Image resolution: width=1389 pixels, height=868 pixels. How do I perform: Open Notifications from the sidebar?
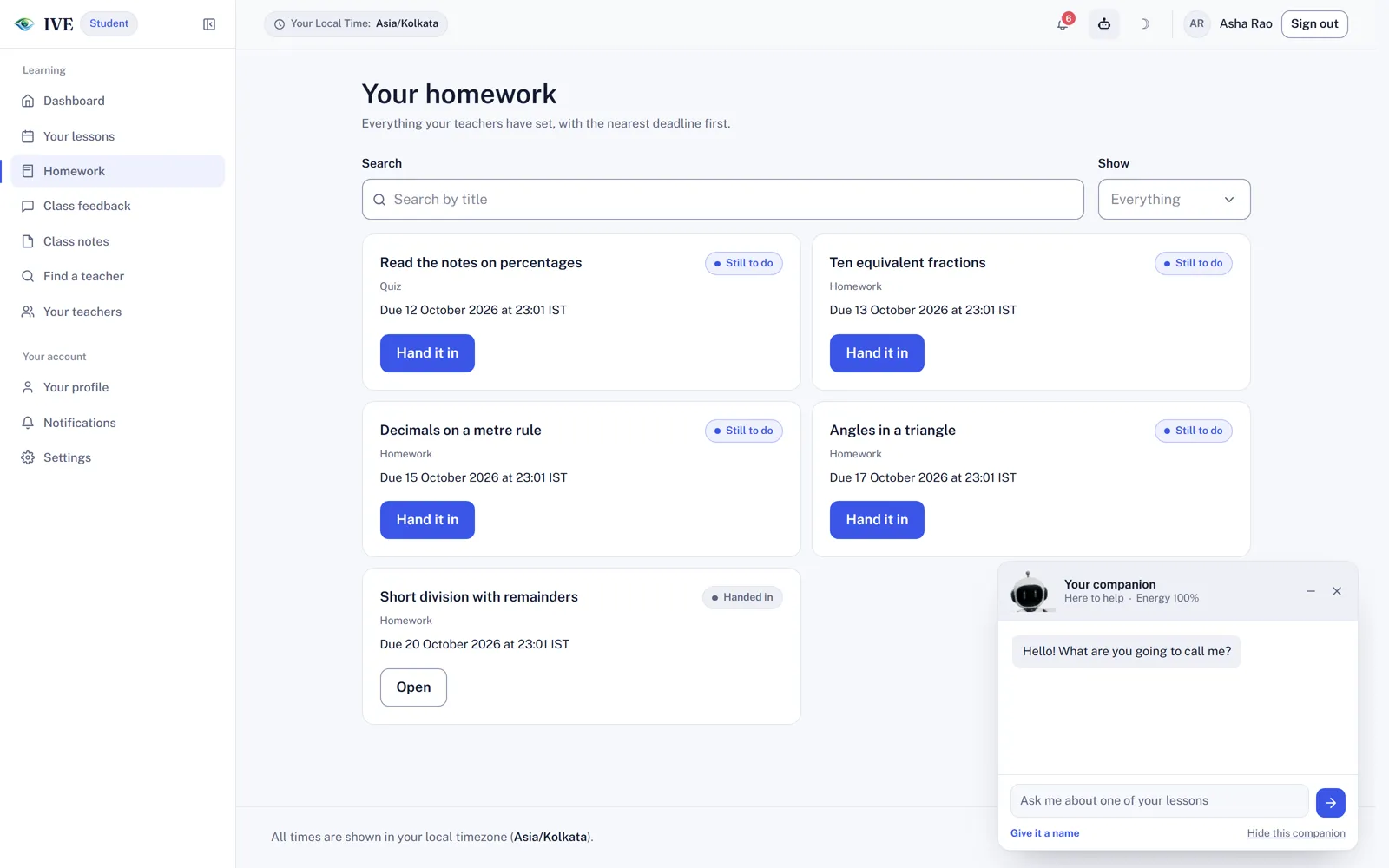pos(117,423)
